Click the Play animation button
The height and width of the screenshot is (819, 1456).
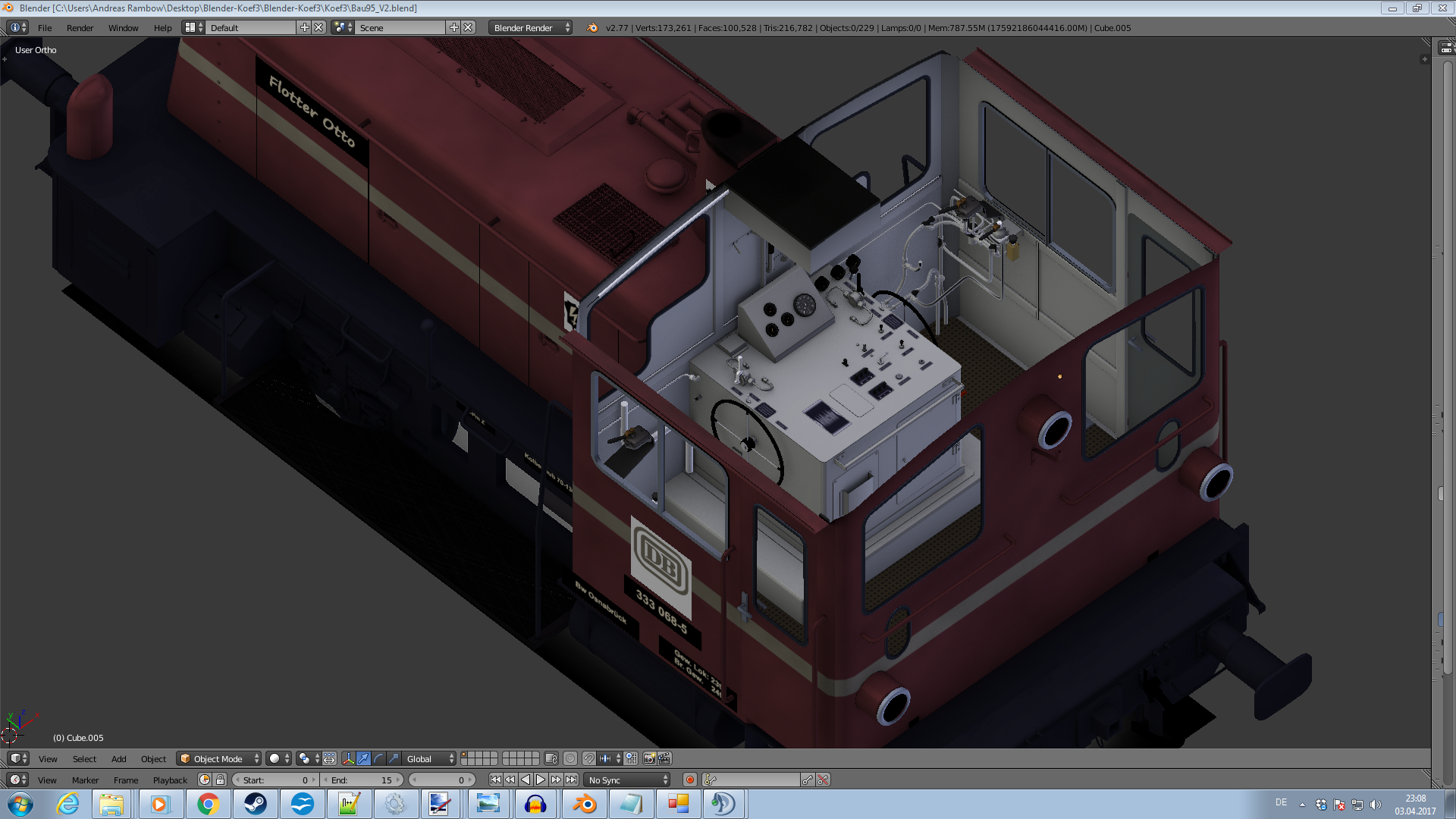pyautogui.click(x=541, y=780)
